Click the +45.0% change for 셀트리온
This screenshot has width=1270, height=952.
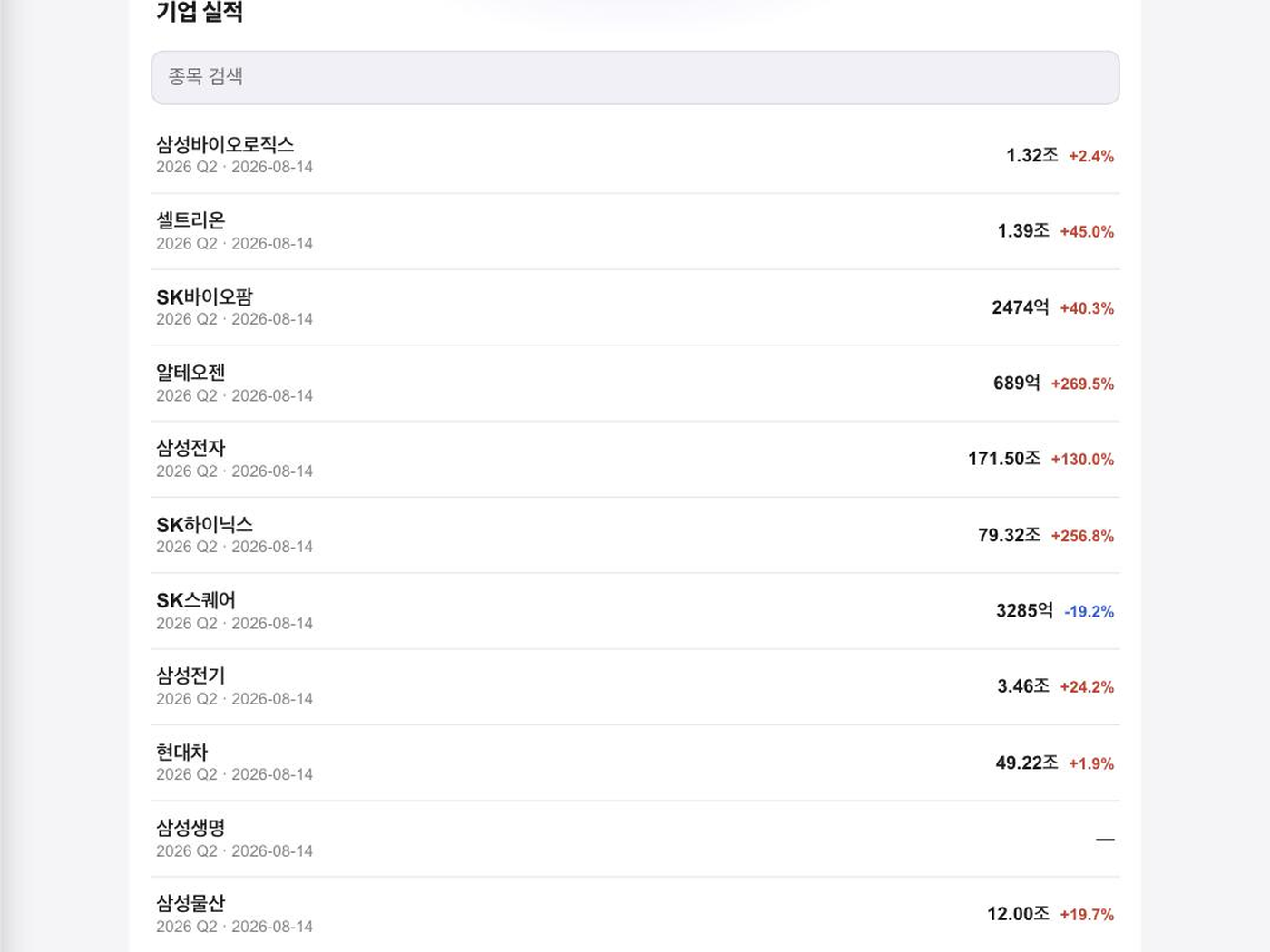[1087, 231]
